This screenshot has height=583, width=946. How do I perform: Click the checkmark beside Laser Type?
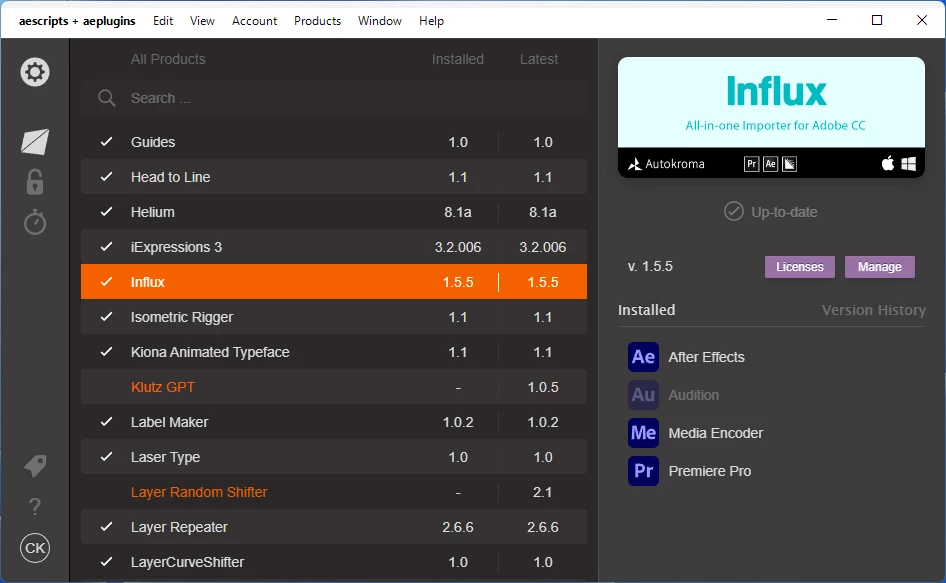[106, 457]
